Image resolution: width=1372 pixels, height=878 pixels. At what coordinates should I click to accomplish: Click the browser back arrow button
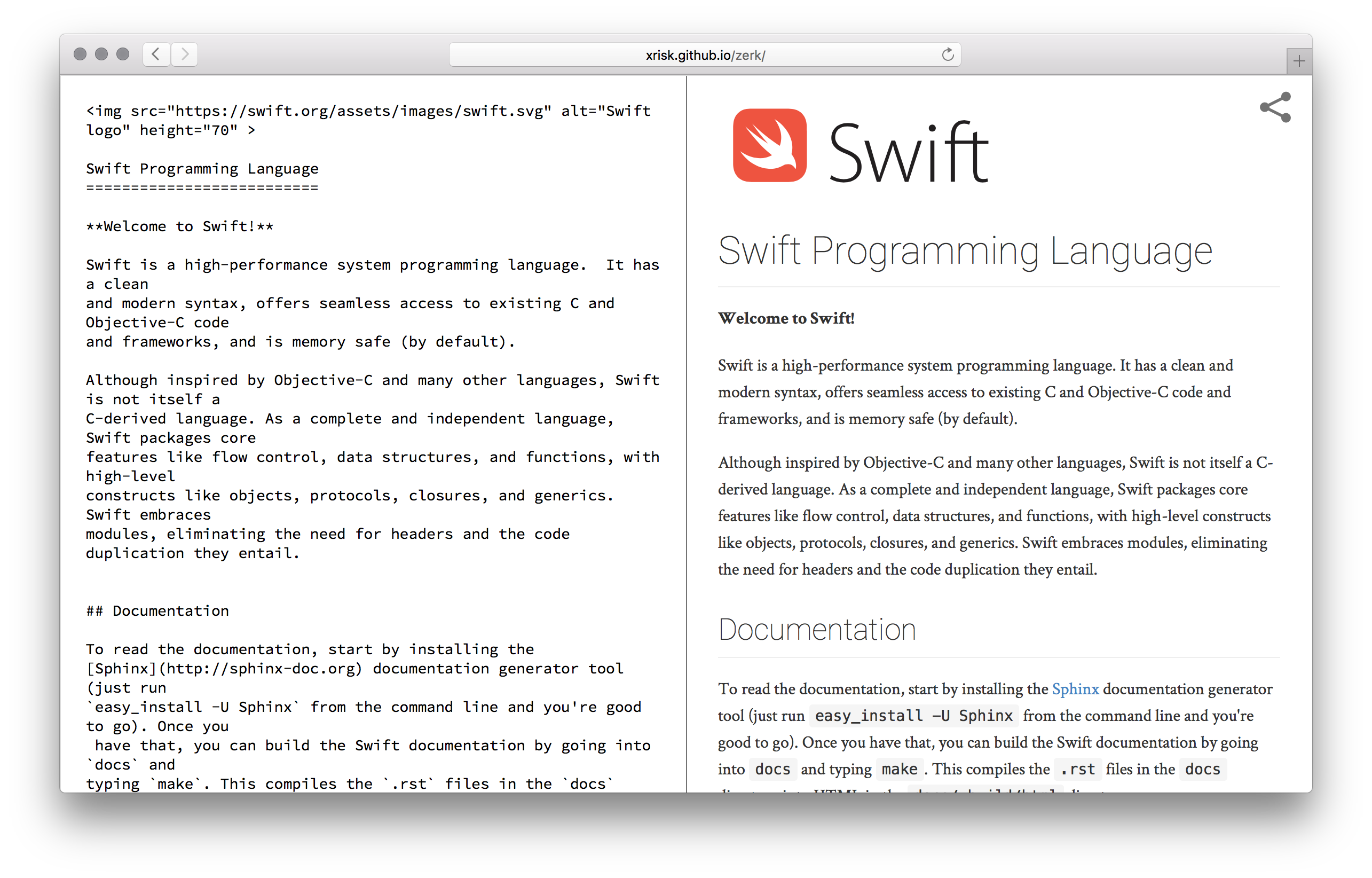pyautogui.click(x=156, y=54)
